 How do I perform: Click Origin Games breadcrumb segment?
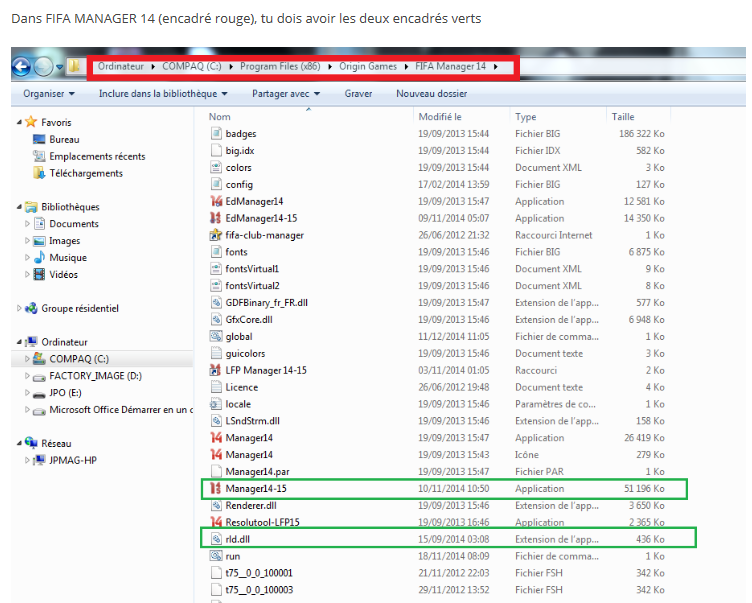click(x=368, y=66)
